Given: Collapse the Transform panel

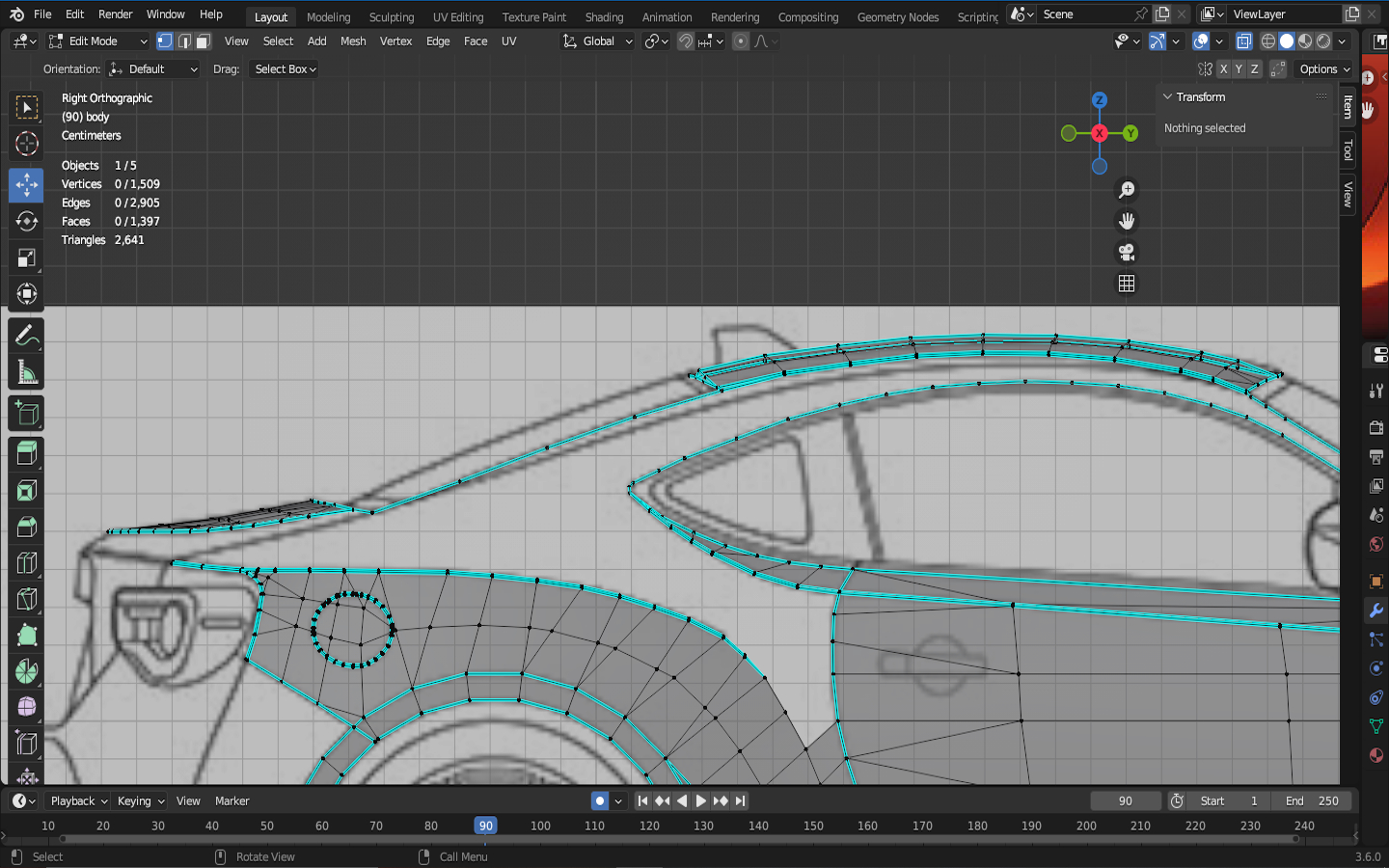Looking at the screenshot, I should coord(1168,97).
